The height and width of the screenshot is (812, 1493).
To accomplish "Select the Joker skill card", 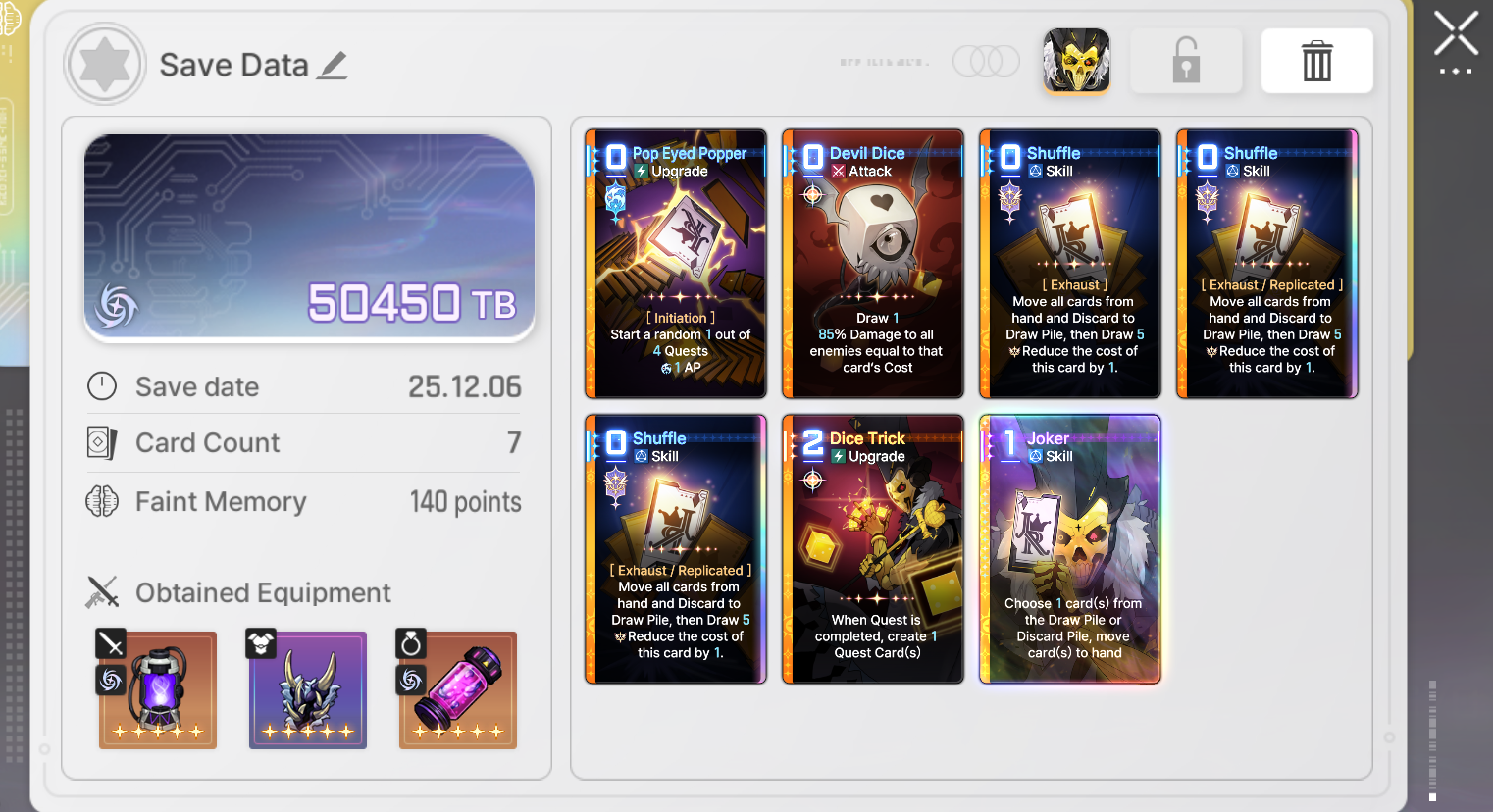I will (1070, 549).
